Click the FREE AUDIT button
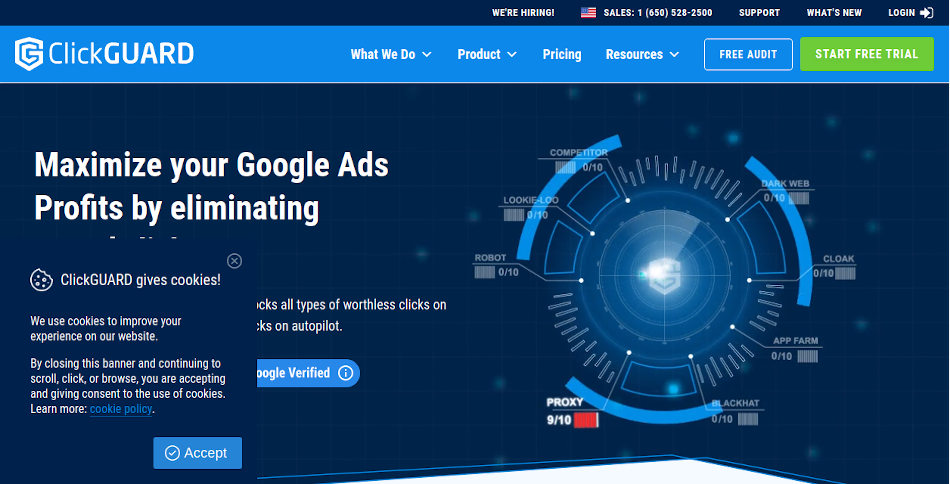The width and height of the screenshot is (950, 484). (x=748, y=55)
